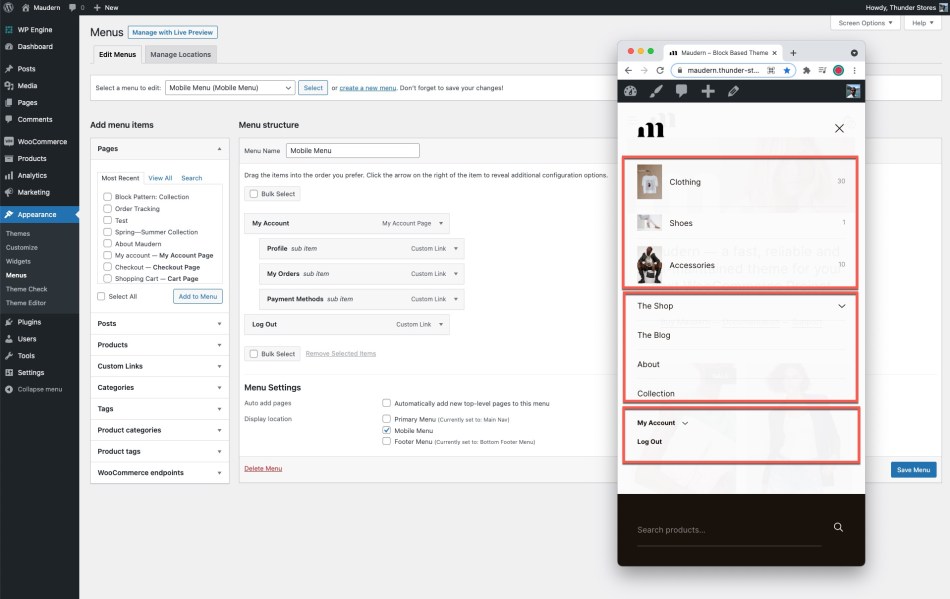The width and height of the screenshot is (950, 599).
Task: Expand the Posts accordion panel
Action: click(160, 324)
